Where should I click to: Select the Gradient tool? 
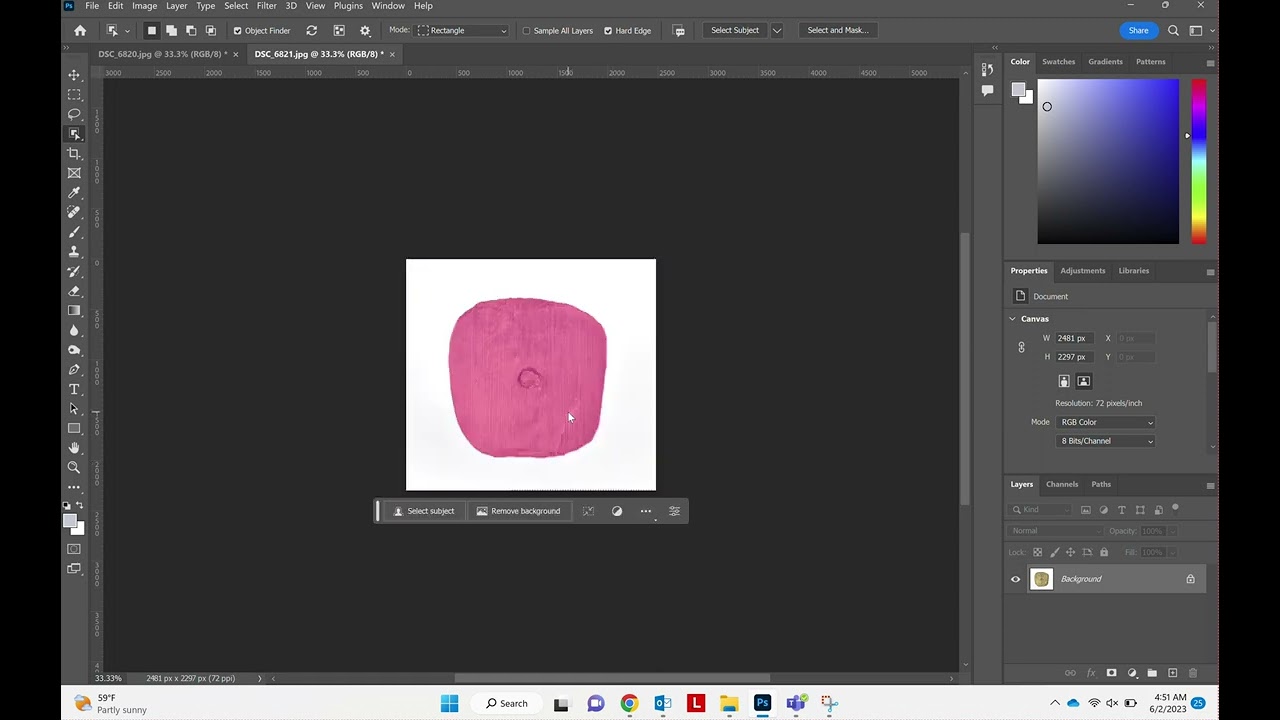tap(74, 310)
